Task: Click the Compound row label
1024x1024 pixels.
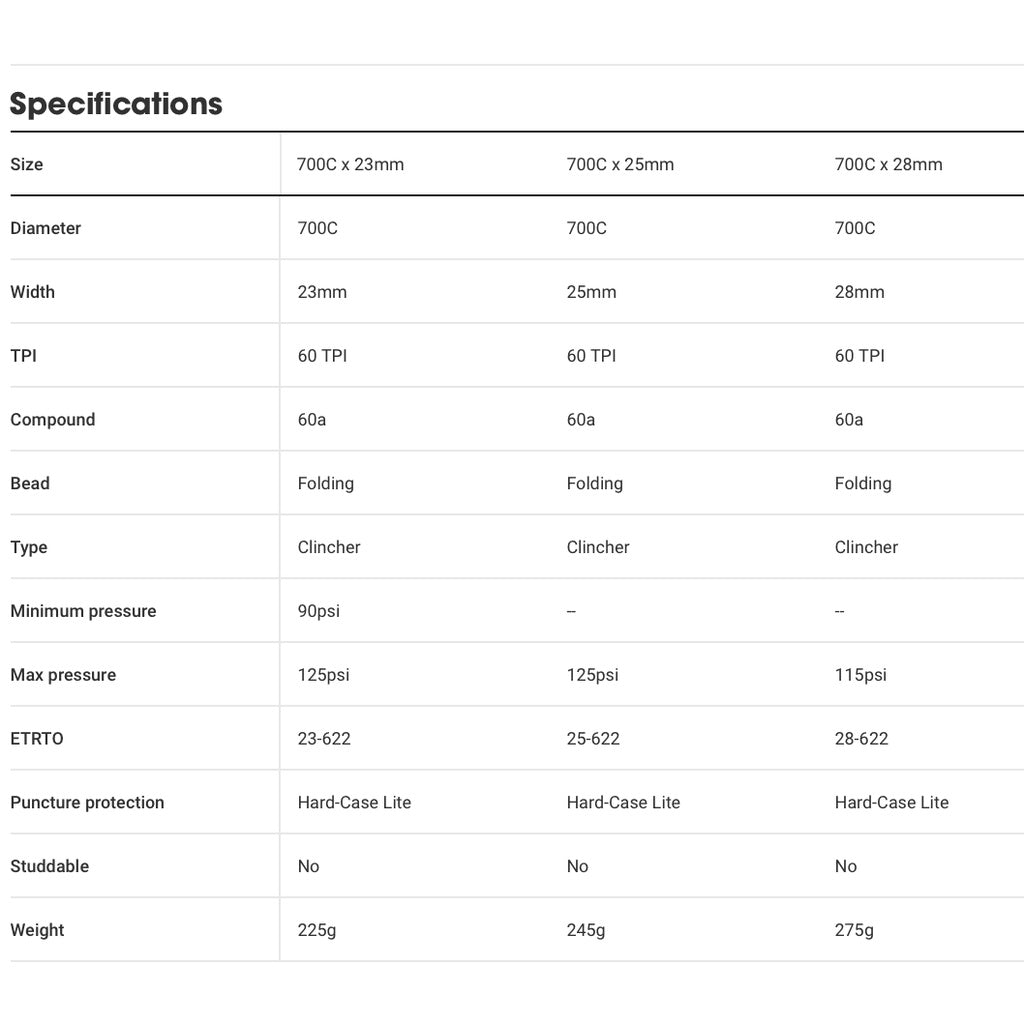Action: (x=53, y=420)
